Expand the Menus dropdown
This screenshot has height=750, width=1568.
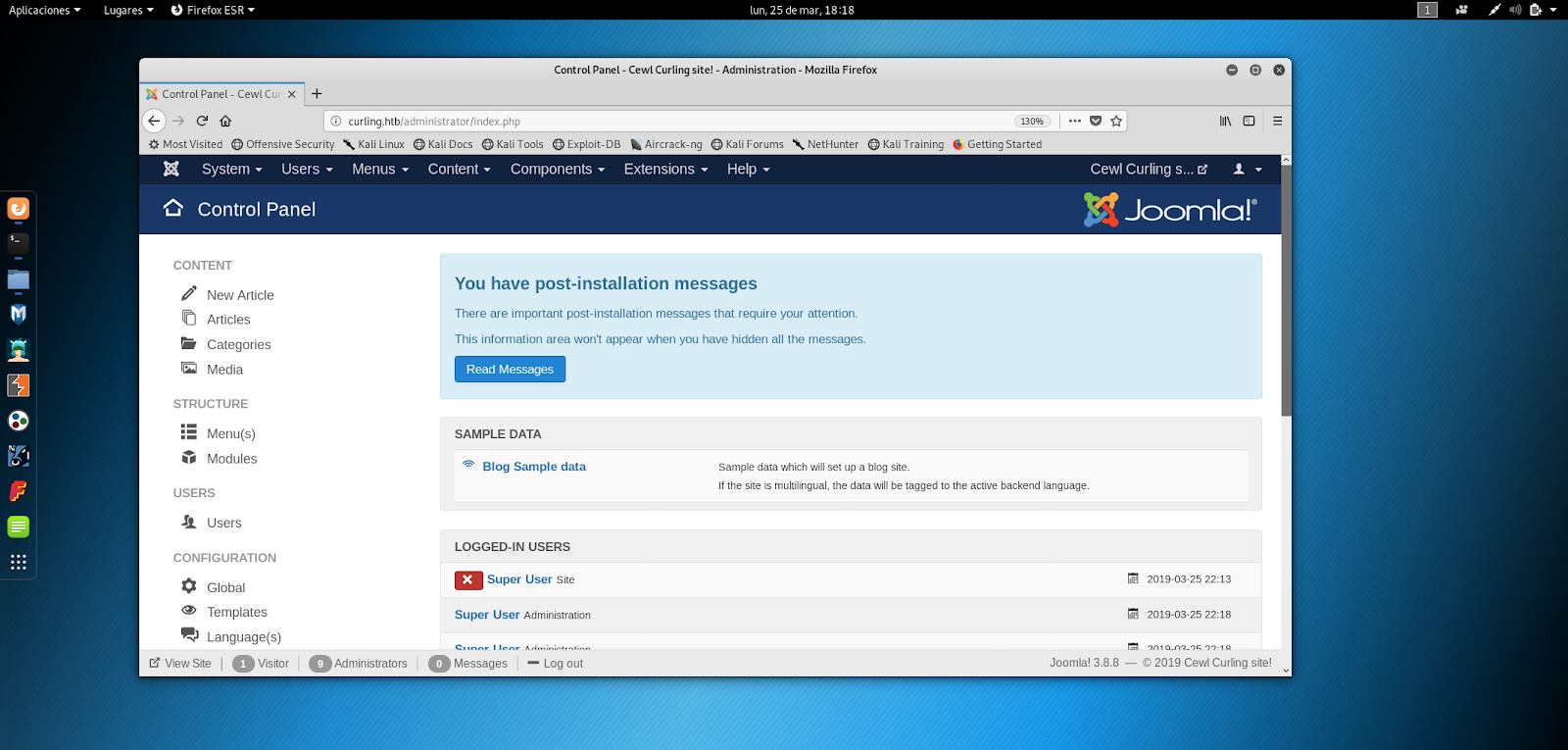(x=380, y=169)
